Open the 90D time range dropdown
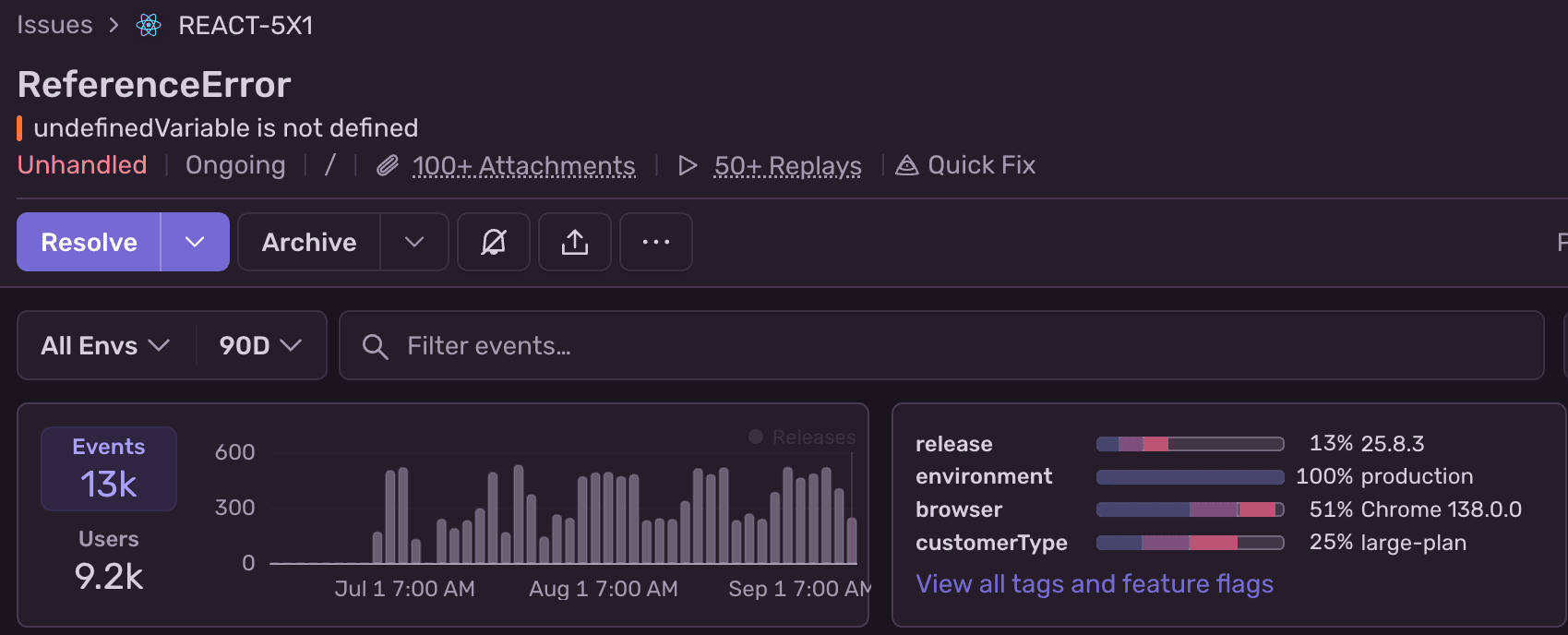Viewport: 1568px width, 635px height. click(x=260, y=345)
